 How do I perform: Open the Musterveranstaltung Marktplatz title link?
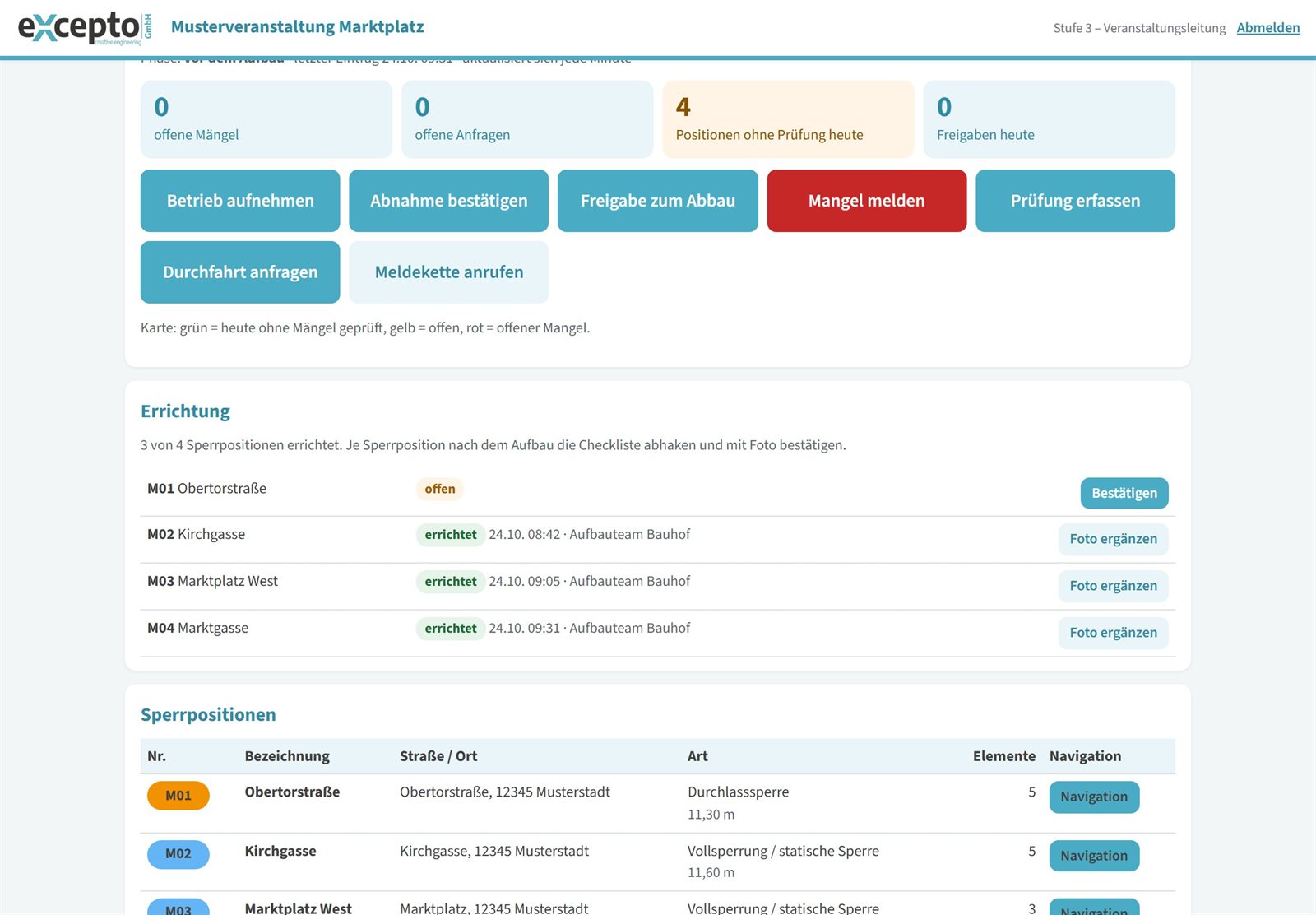[297, 26]
